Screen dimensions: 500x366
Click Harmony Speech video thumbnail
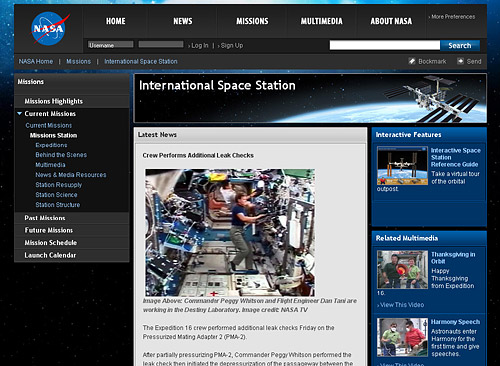point(402,337)
